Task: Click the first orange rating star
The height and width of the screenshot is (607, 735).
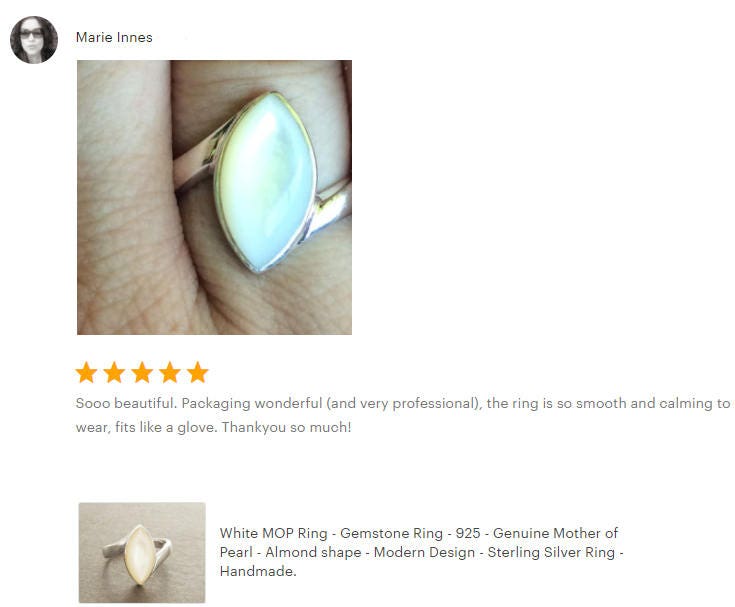Action: (86, 373)
